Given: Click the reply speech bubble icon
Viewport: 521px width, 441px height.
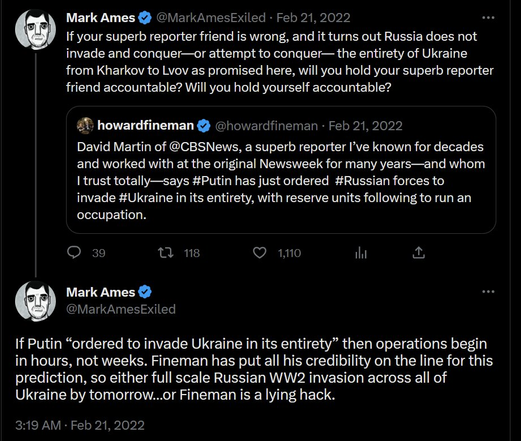Looking at the screenshot, I should coord(74,253).
